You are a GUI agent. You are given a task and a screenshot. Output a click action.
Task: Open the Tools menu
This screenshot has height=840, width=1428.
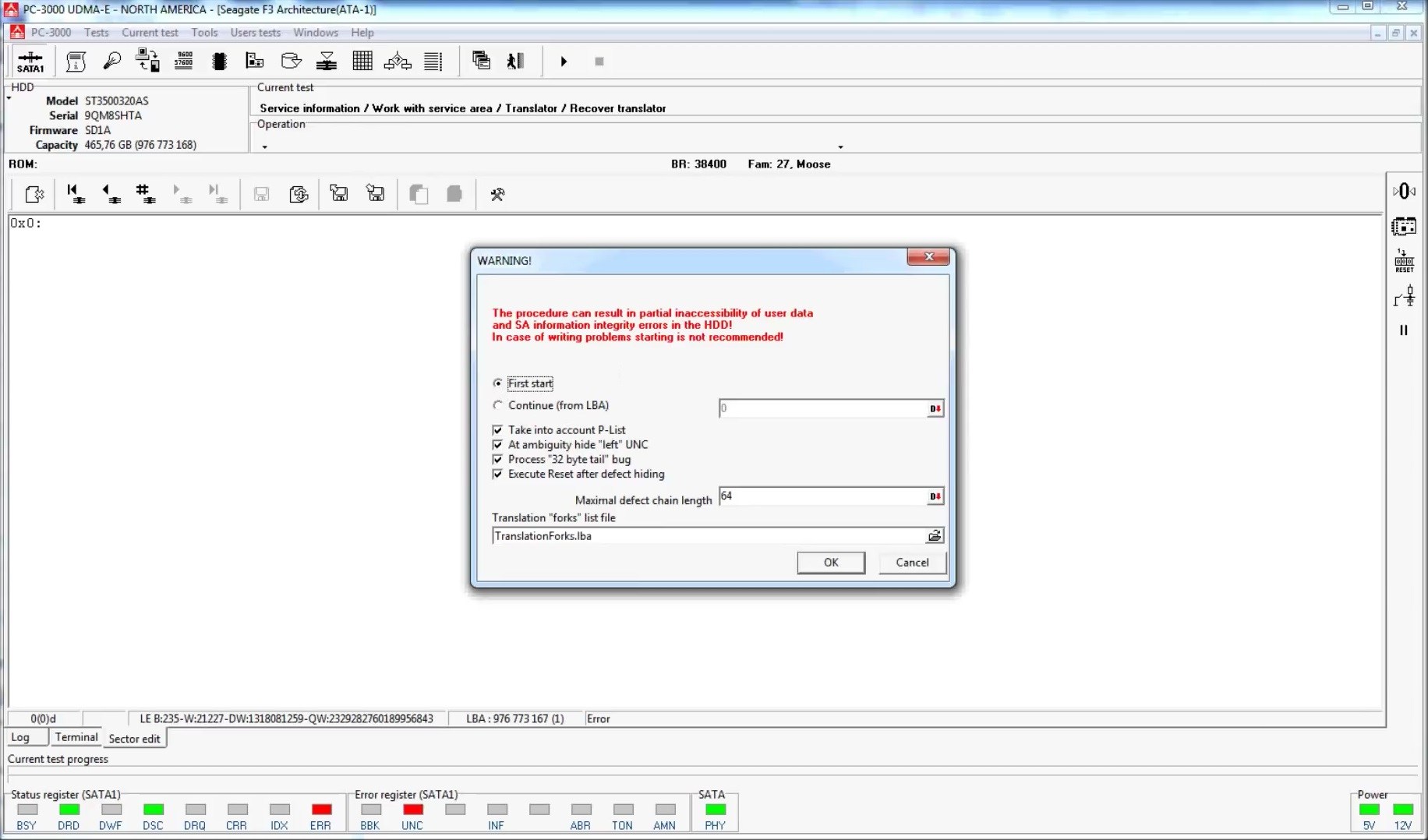click(204, 33)
